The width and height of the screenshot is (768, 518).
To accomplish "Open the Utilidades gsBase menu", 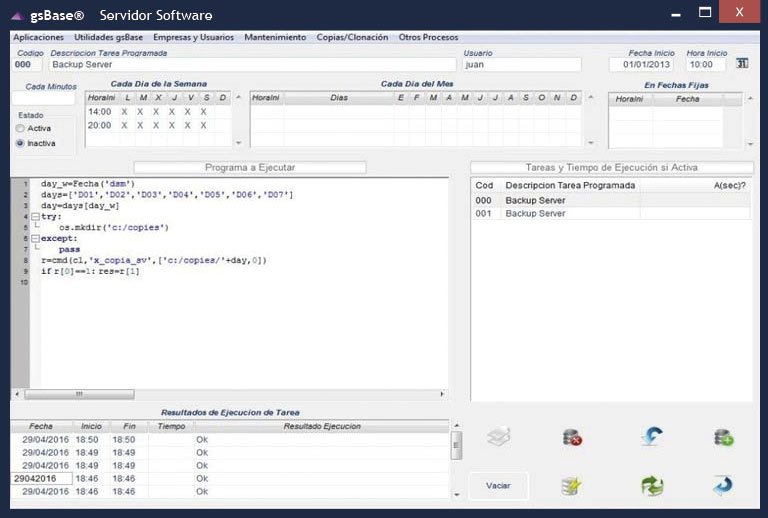I will [108, 37].
